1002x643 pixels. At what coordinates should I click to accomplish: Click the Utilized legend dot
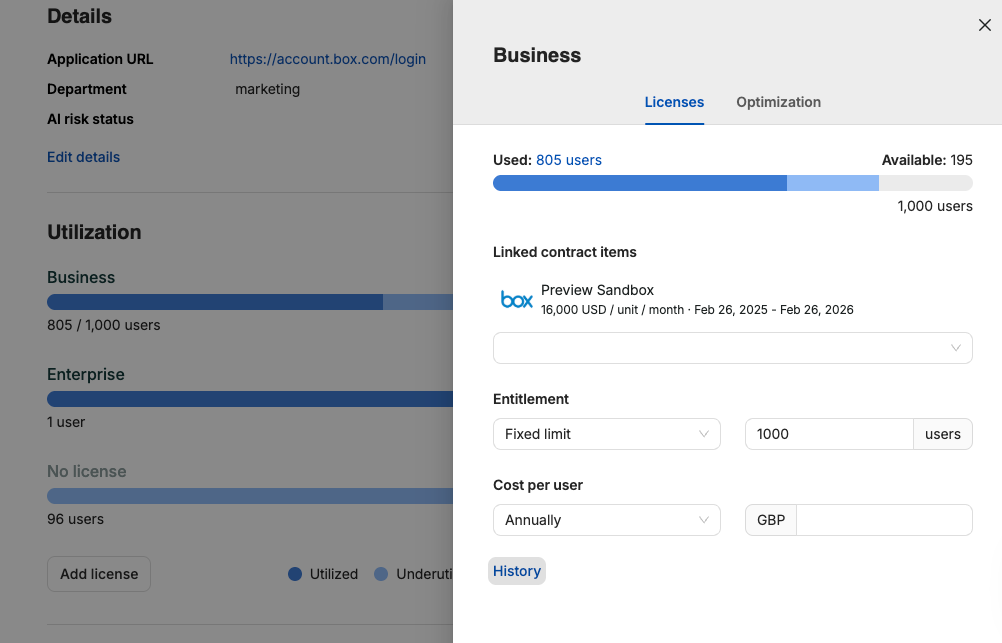[x=295, y=574]
